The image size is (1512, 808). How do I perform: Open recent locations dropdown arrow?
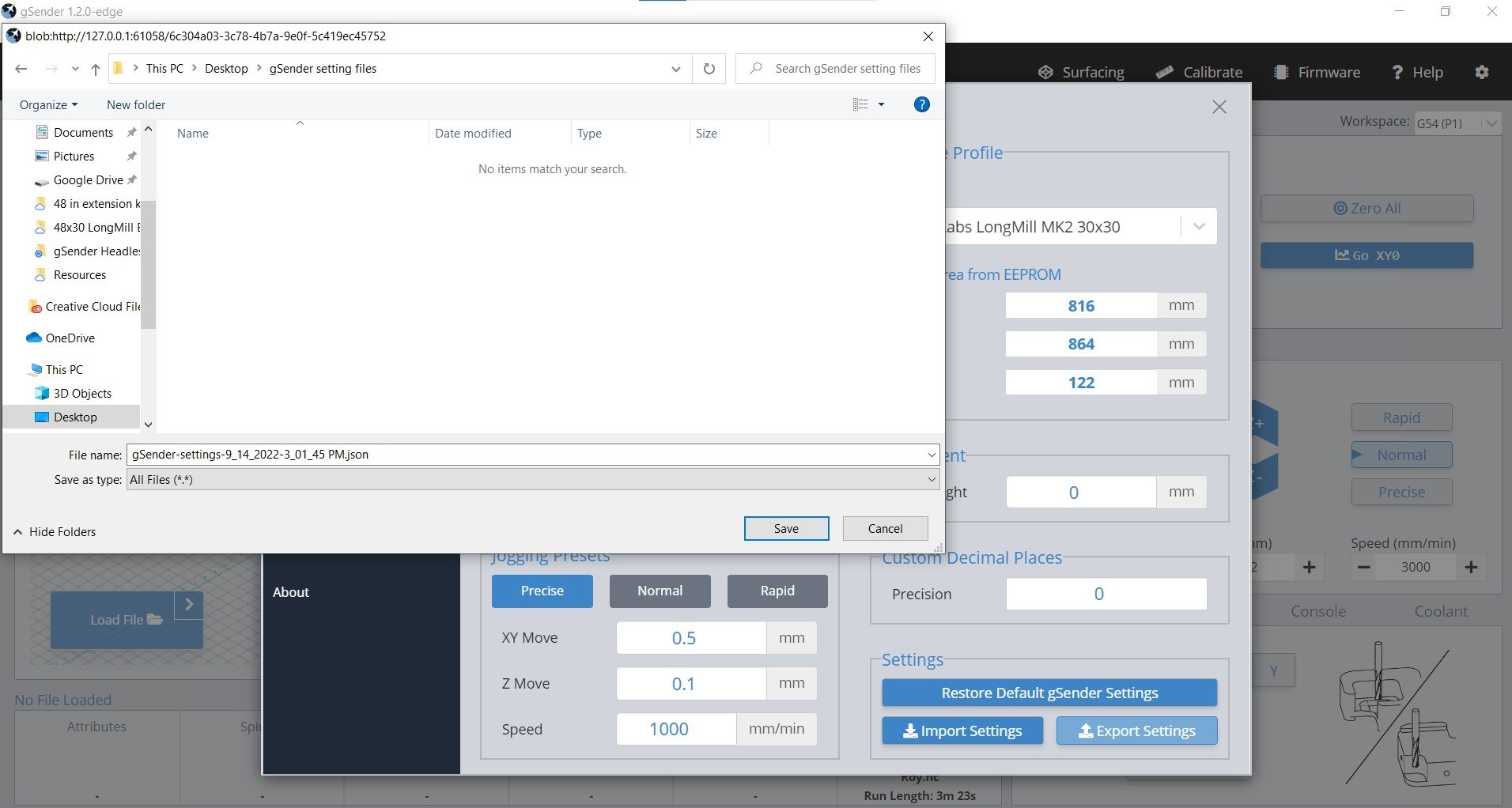[75, 70]
